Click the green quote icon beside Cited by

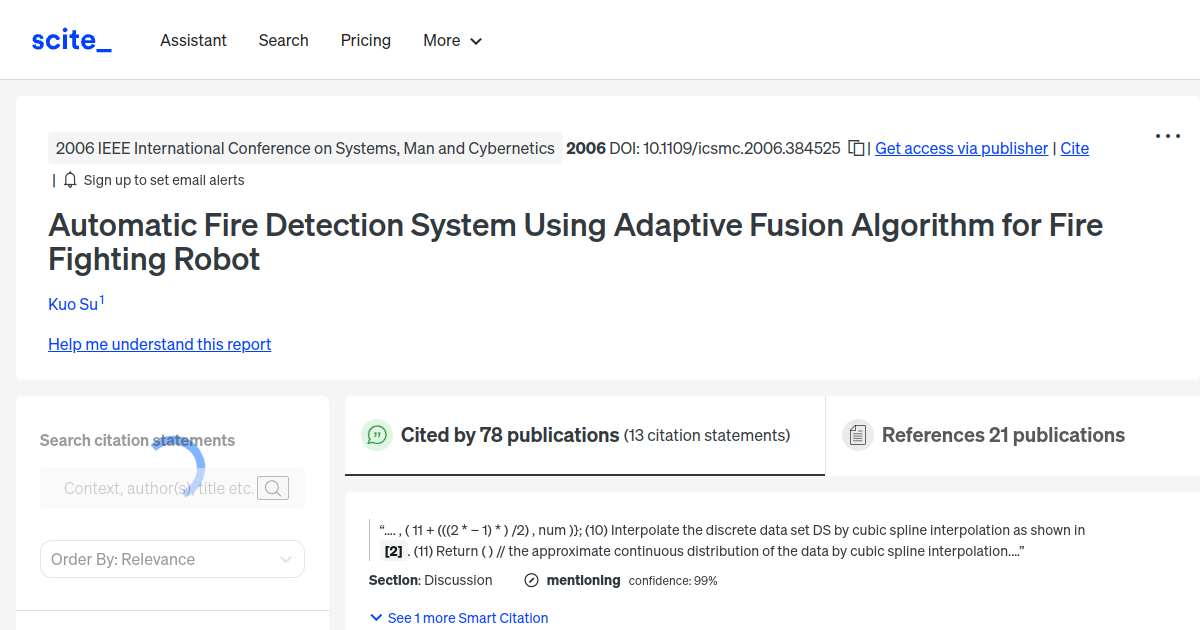pos(376,435)
